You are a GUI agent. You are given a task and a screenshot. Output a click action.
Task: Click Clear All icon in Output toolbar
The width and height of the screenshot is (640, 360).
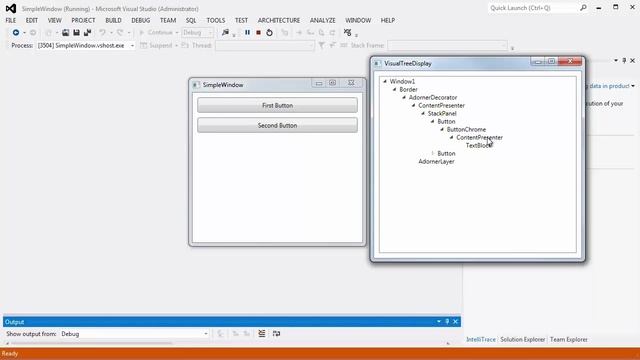[262, 334]
